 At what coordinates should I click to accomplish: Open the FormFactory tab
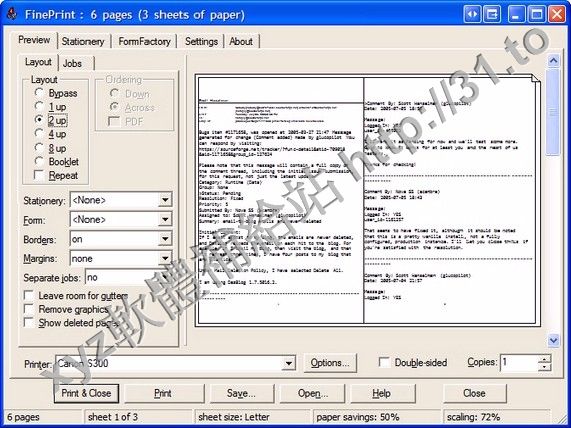pos(145,42)
